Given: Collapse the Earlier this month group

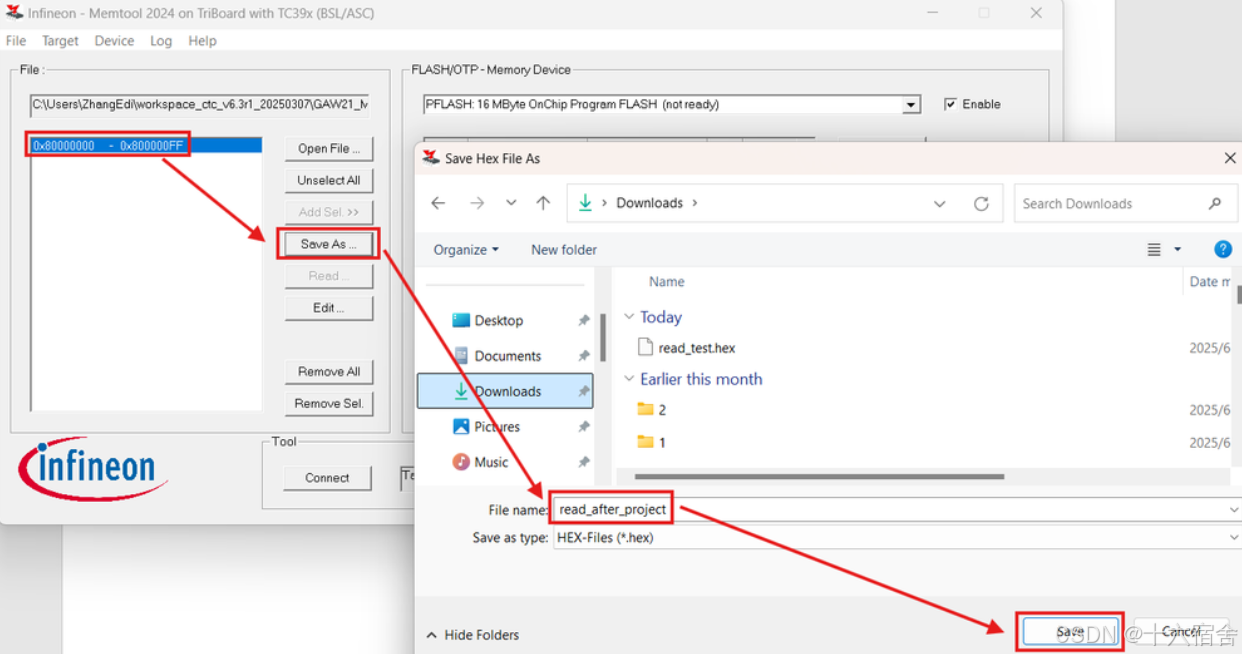Looking at the screenshot, I should point(629,379).
